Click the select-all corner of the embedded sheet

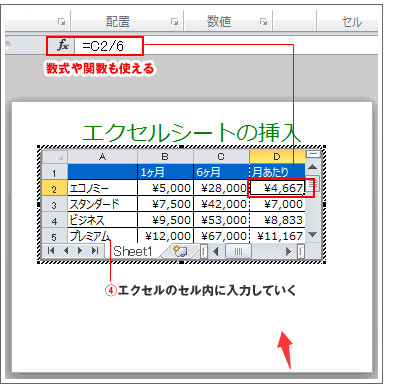[x=55, y=157]
